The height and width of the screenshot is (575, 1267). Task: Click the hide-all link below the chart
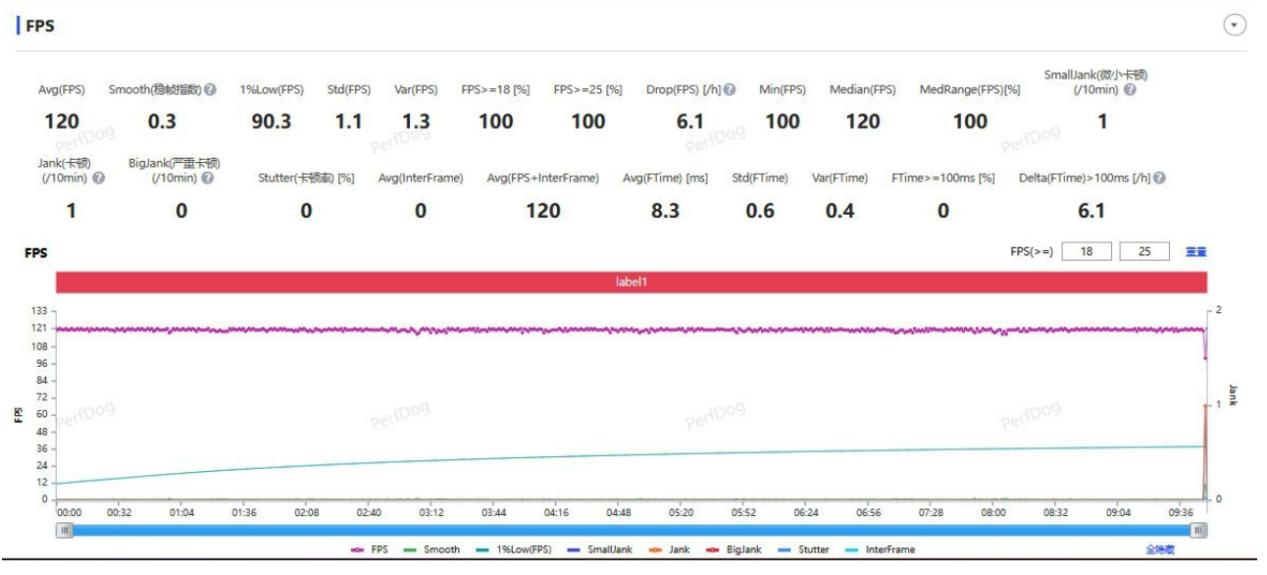[x=1160, y=549]
